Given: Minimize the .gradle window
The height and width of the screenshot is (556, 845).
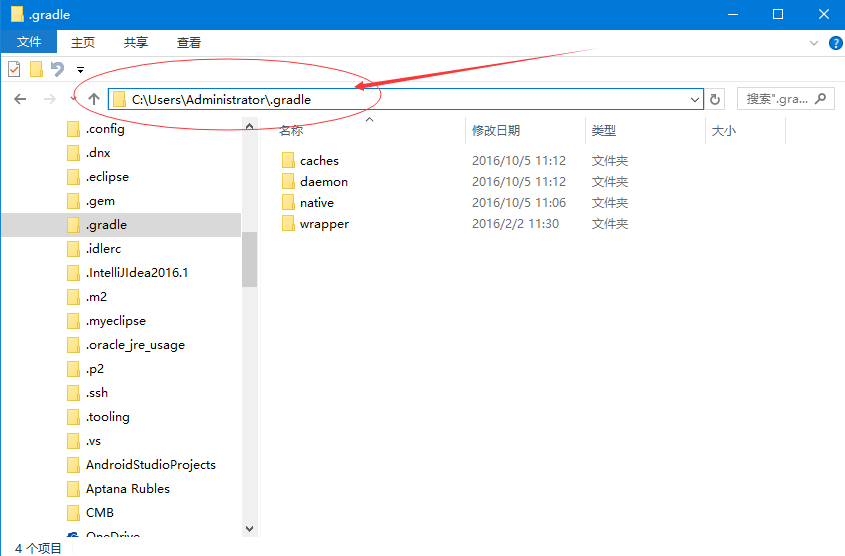Looking at the screenshot, I should tap(733, 15).
